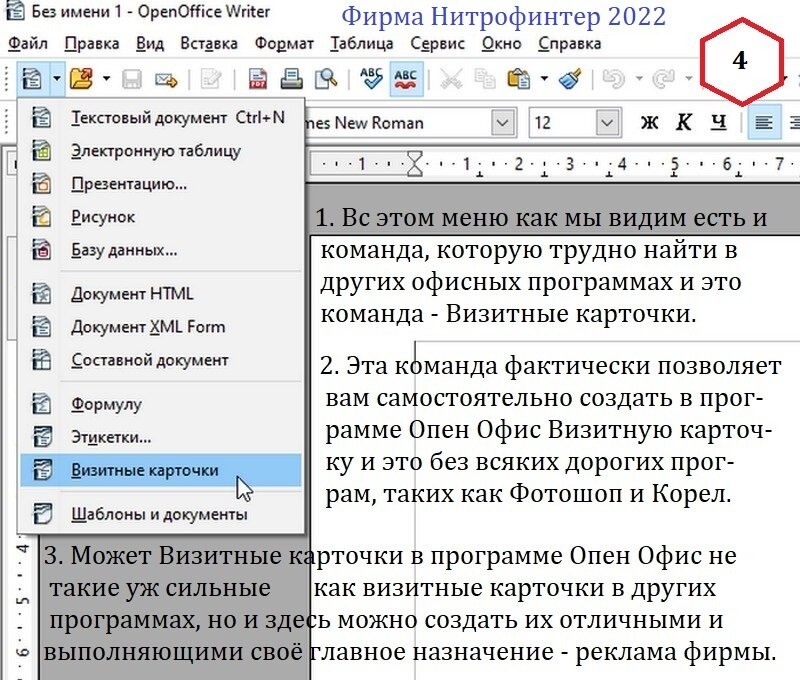Choose Документ HTML menu entry
The height and width of the screenshot is (680, 800).
[x=161, y=294]
